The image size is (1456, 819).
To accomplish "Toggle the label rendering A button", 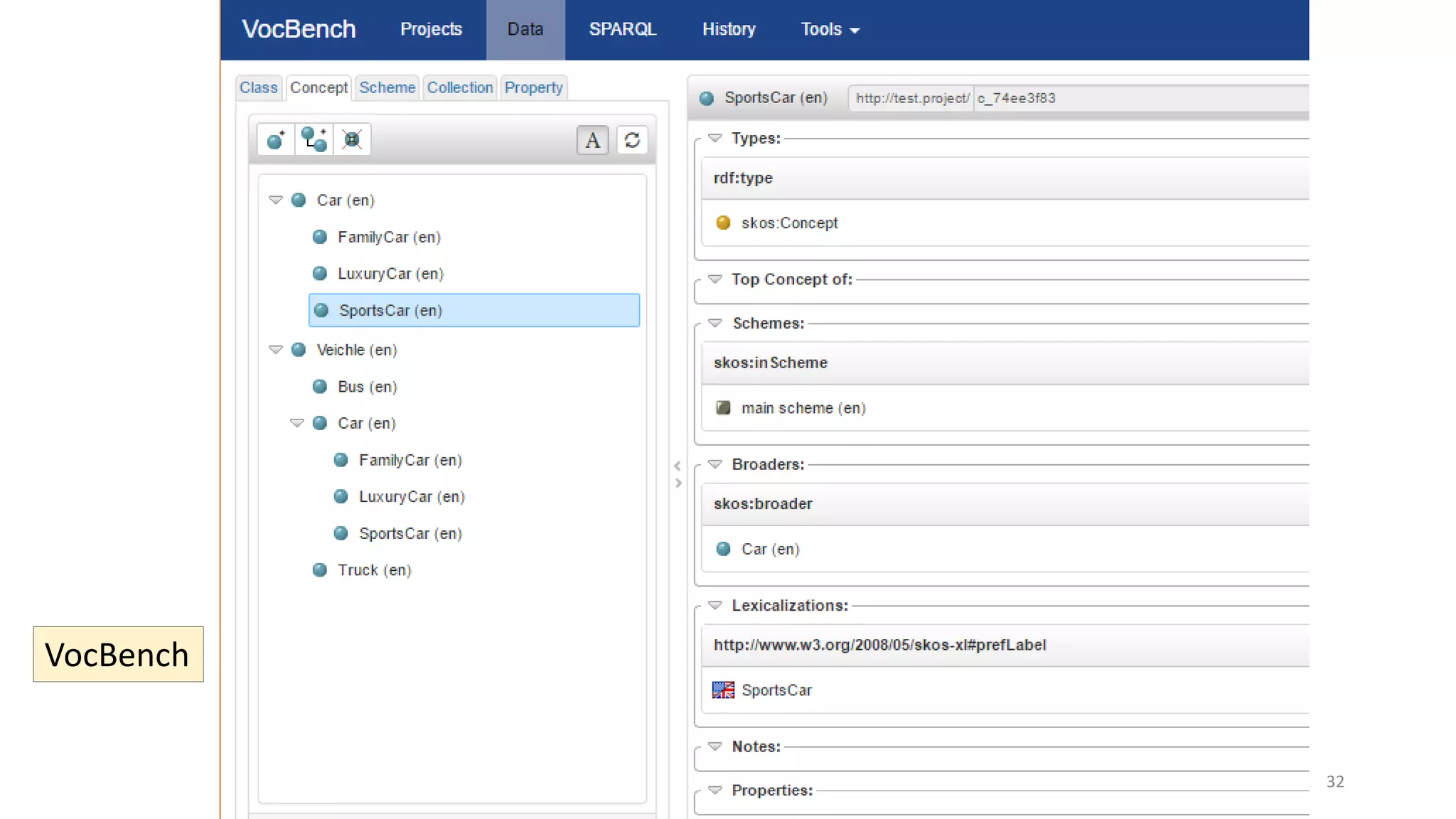I will pos(592,140).
